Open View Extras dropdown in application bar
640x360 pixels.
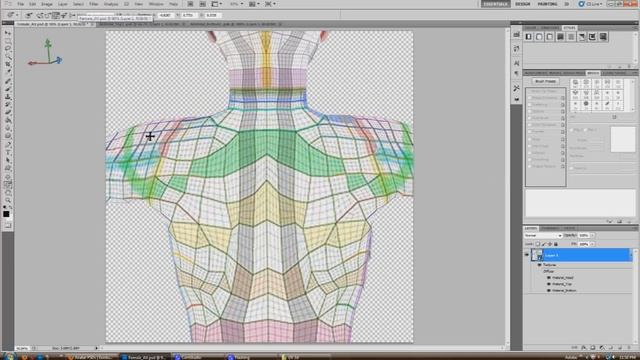tap(217, 4)
